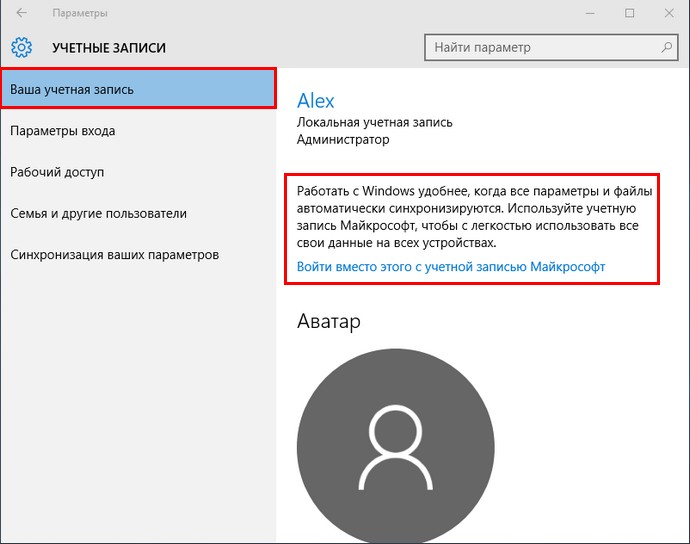Go back using the arrow in title bar
The height and width of the screenshot is (544, 690).
(21, 13)
